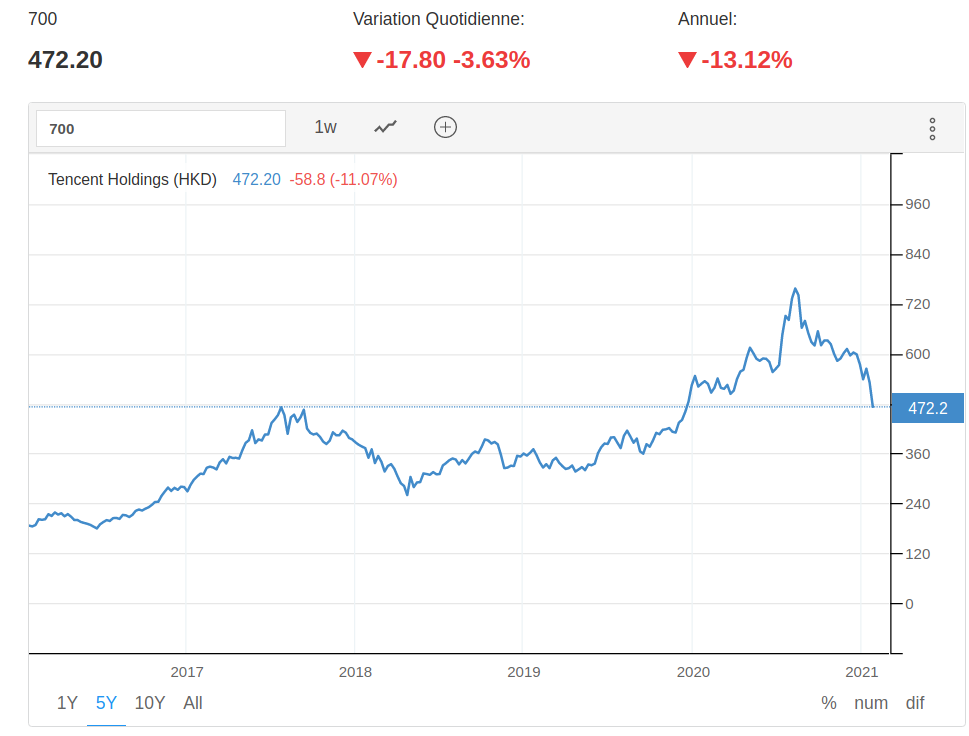This screenshot has width=969, height=736.
Task: Show All historical data range
Action: point(193,703)
